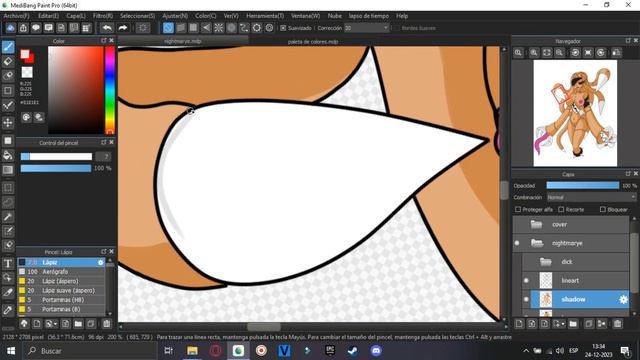Select the Portaminas (HB) brush
This screenshot has height=360, width=640.
coord(61,300)
